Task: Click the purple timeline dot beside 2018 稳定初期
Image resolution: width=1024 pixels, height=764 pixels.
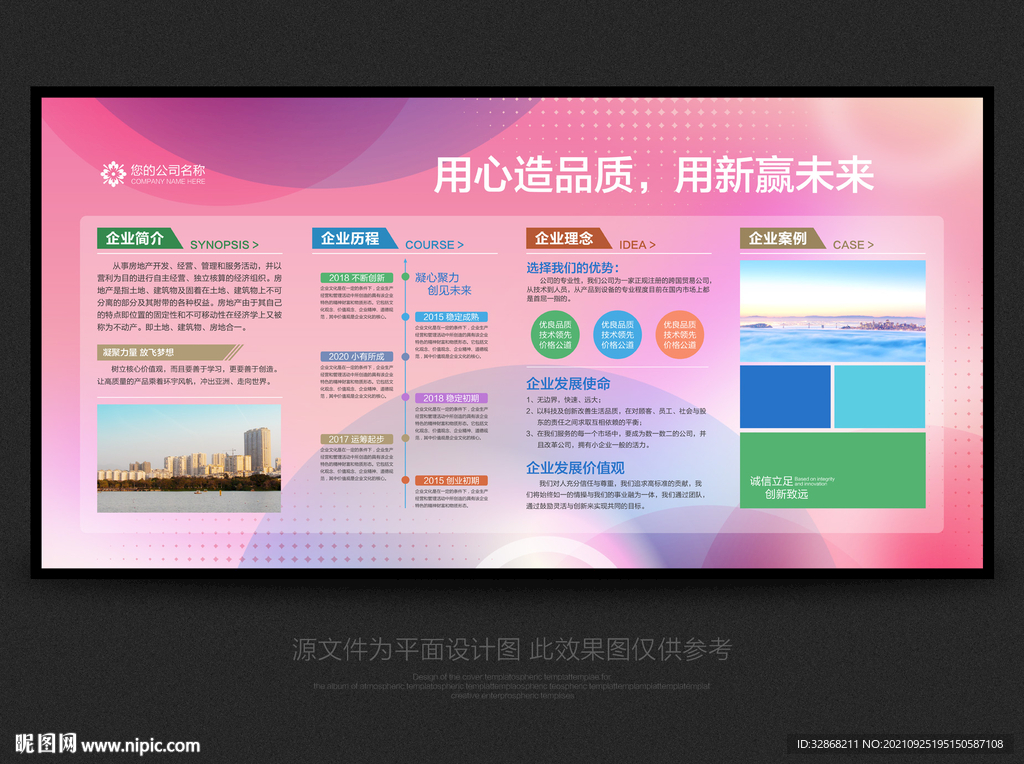Action: (403, 398)
